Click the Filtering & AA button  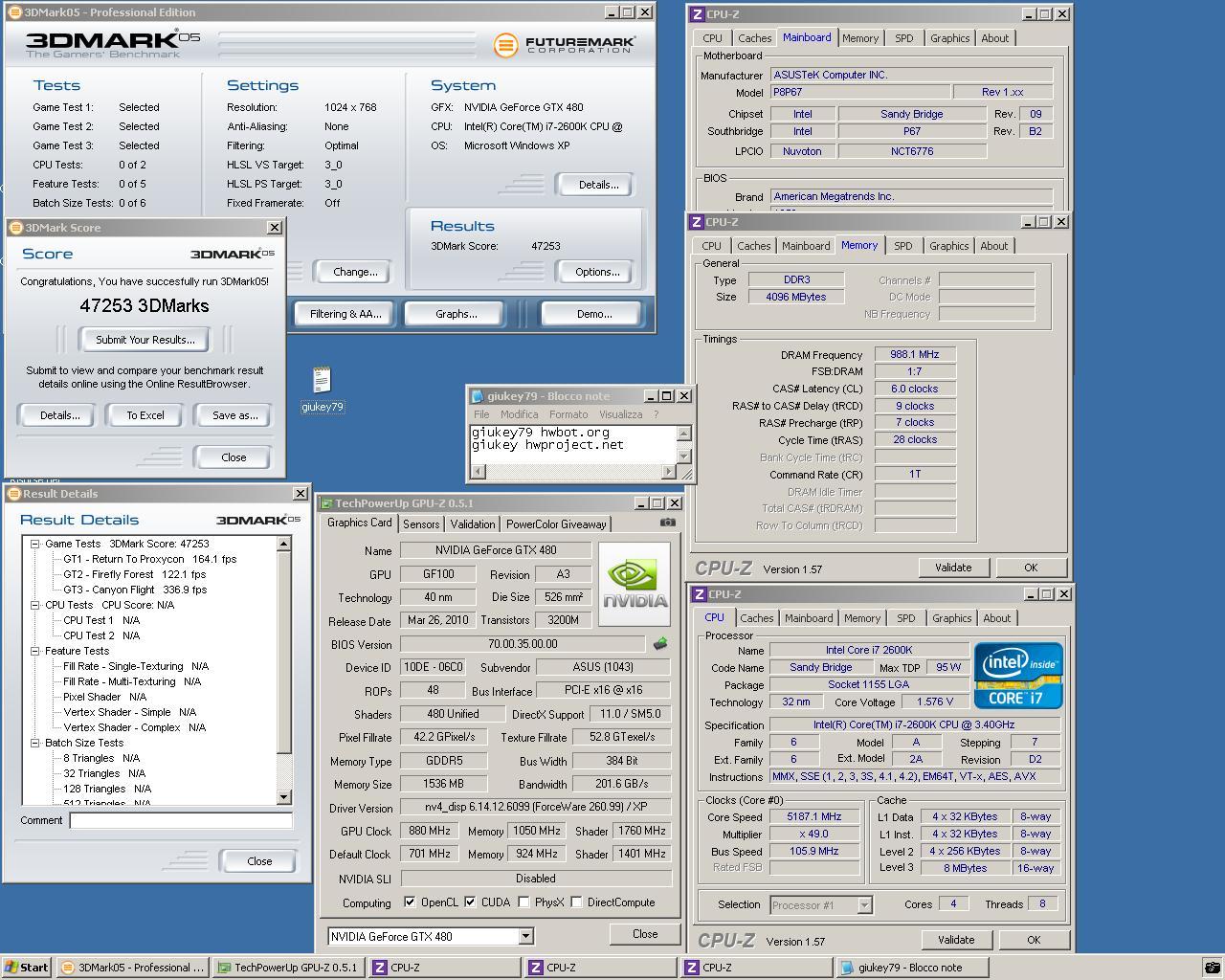(345, 314)
